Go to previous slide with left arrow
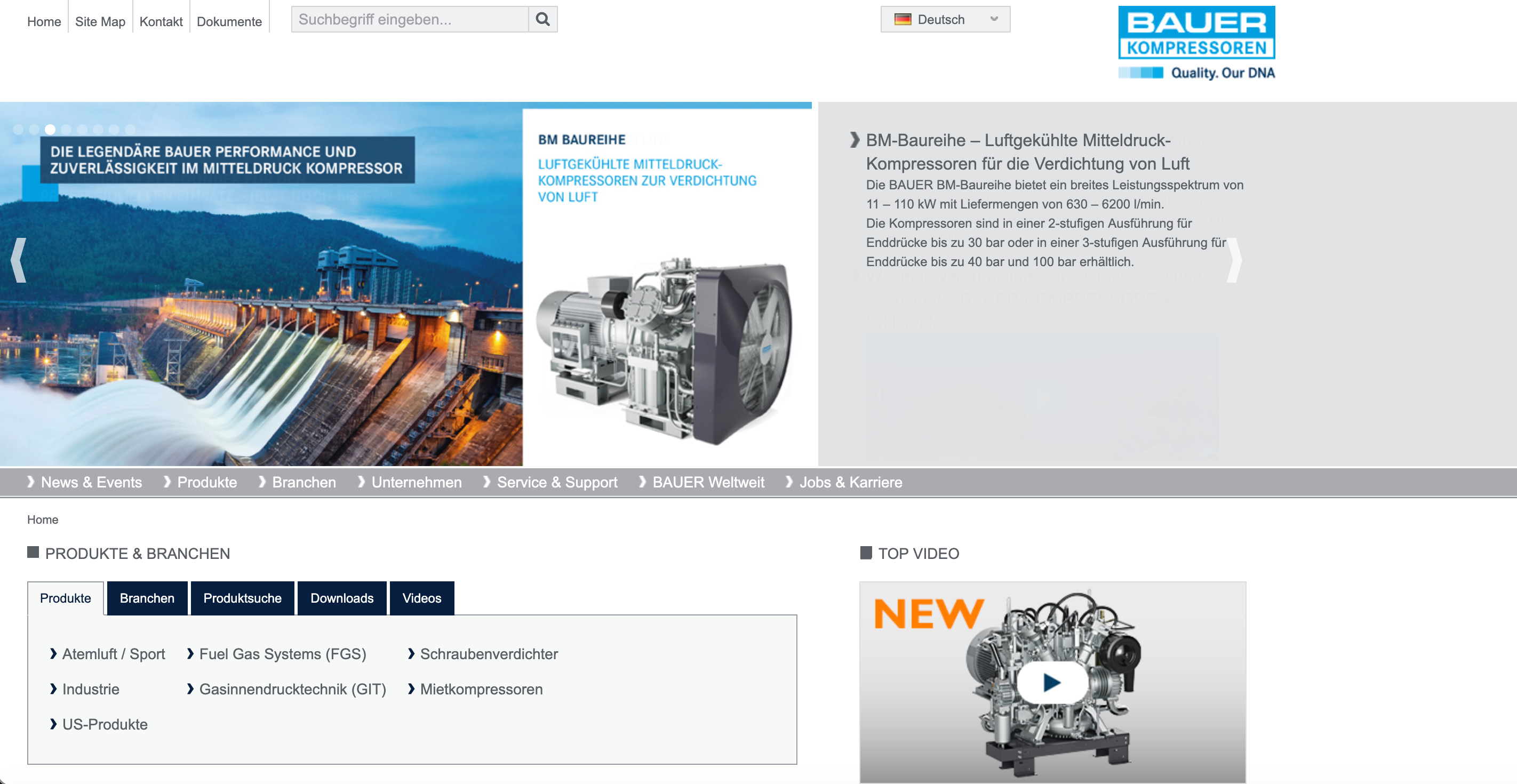The height and width of the screenshot is (784, 1517). [19, 260]
